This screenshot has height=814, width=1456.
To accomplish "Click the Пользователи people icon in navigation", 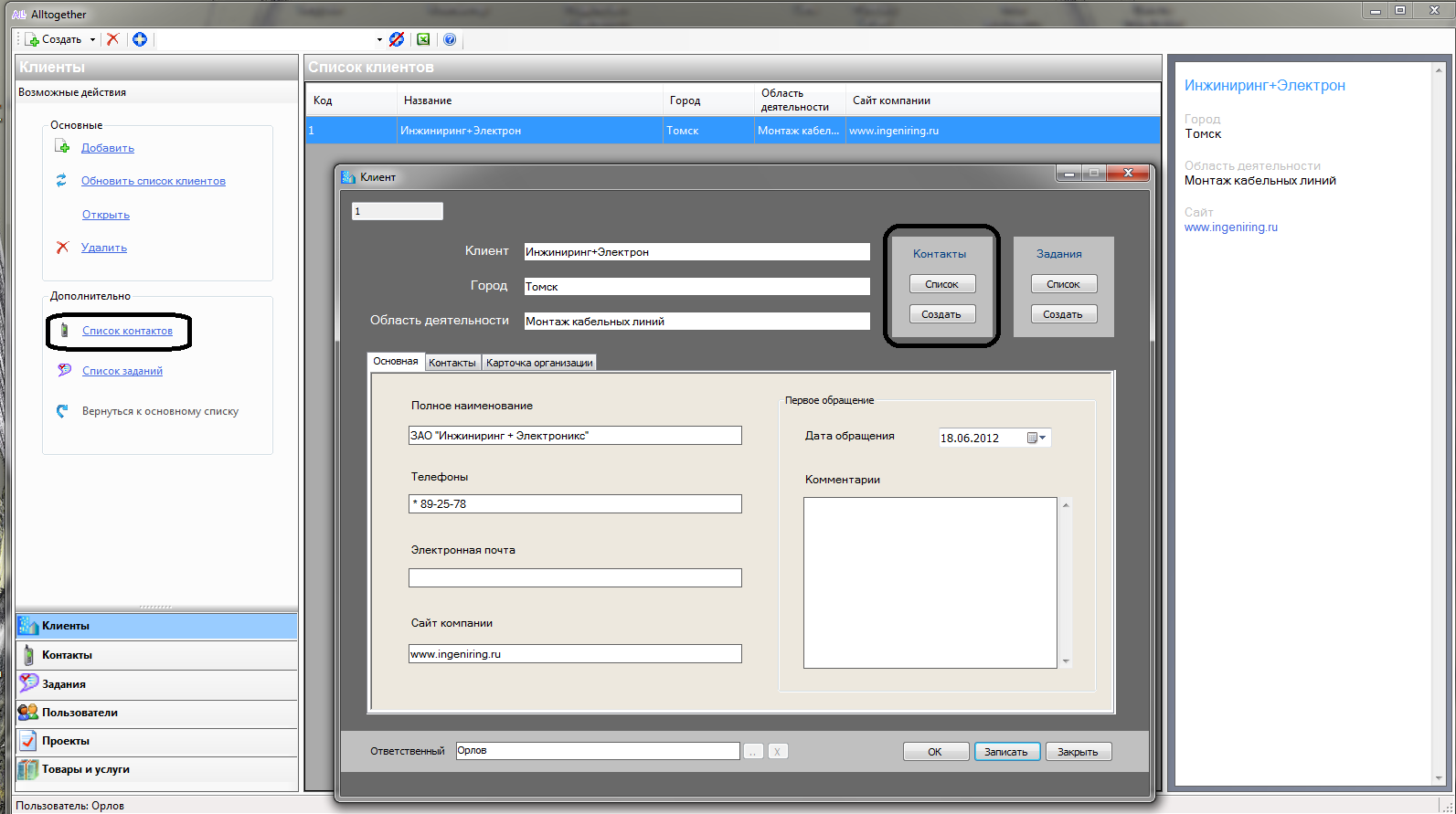I will [28, 713].
